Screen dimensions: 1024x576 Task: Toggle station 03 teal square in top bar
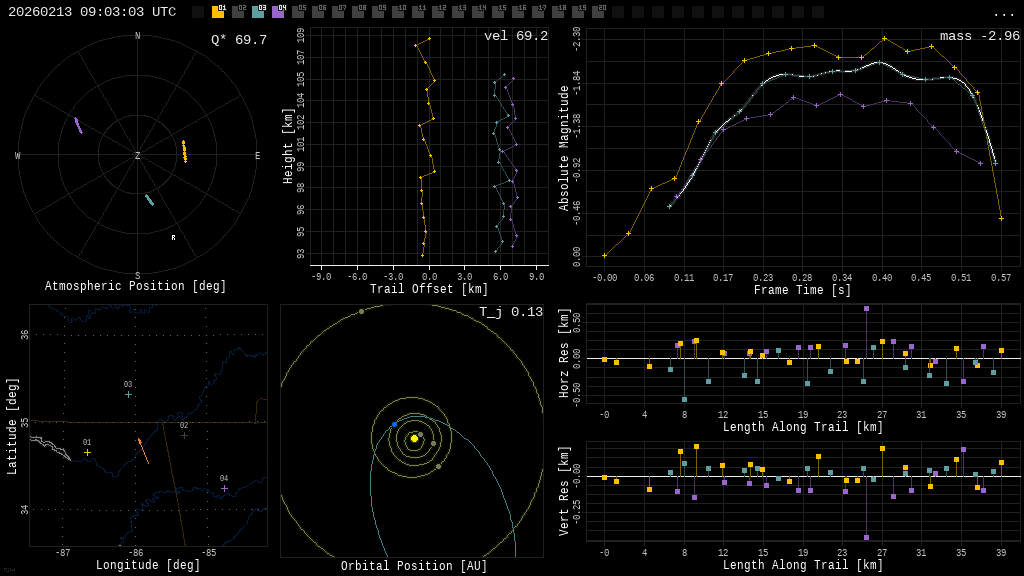pyautogui.click(x=258, y=12)
